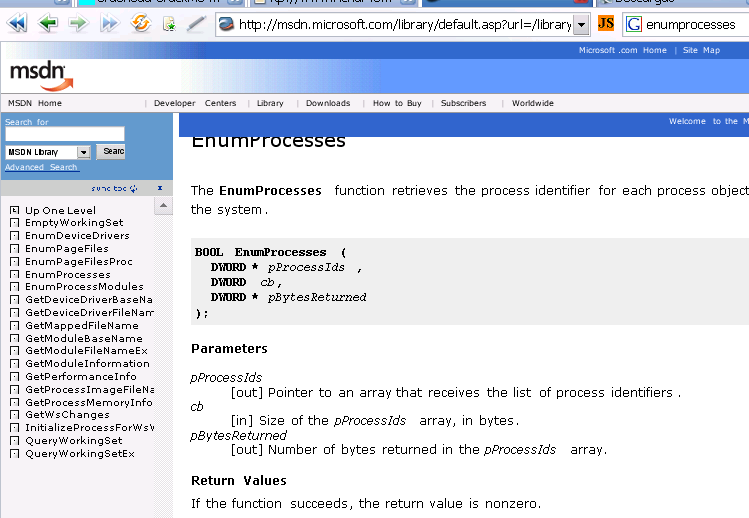Click the fast-forward double-arrow button
749x518 pixels.
click(x=109, y=23)
